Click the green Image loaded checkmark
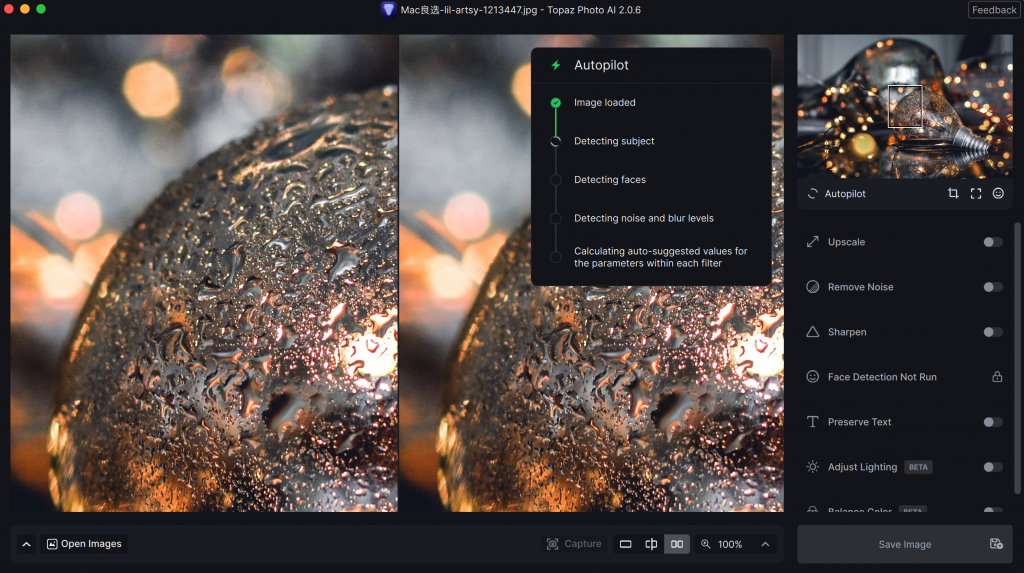 pyautogui.click(x=556, y=103)
